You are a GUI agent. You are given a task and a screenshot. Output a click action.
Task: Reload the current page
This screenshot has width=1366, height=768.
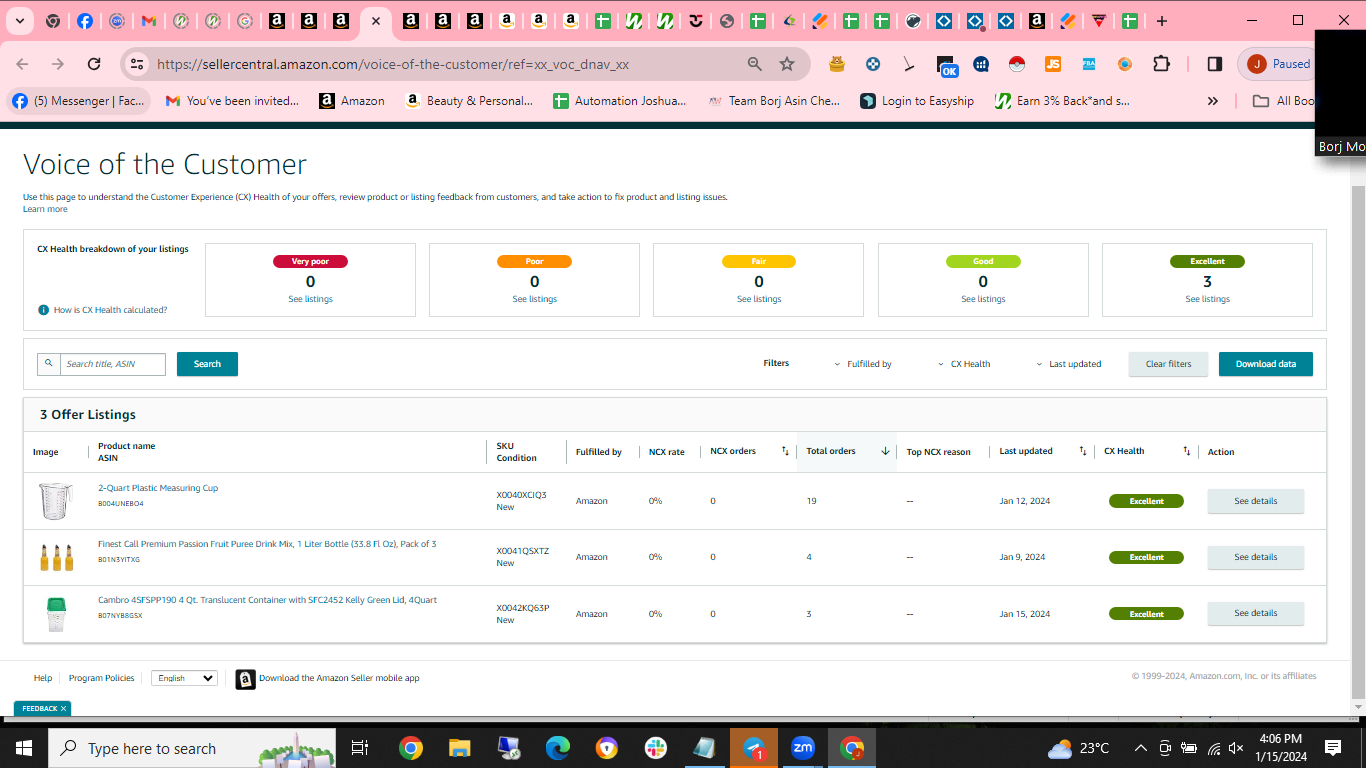(x=94, y=64)
